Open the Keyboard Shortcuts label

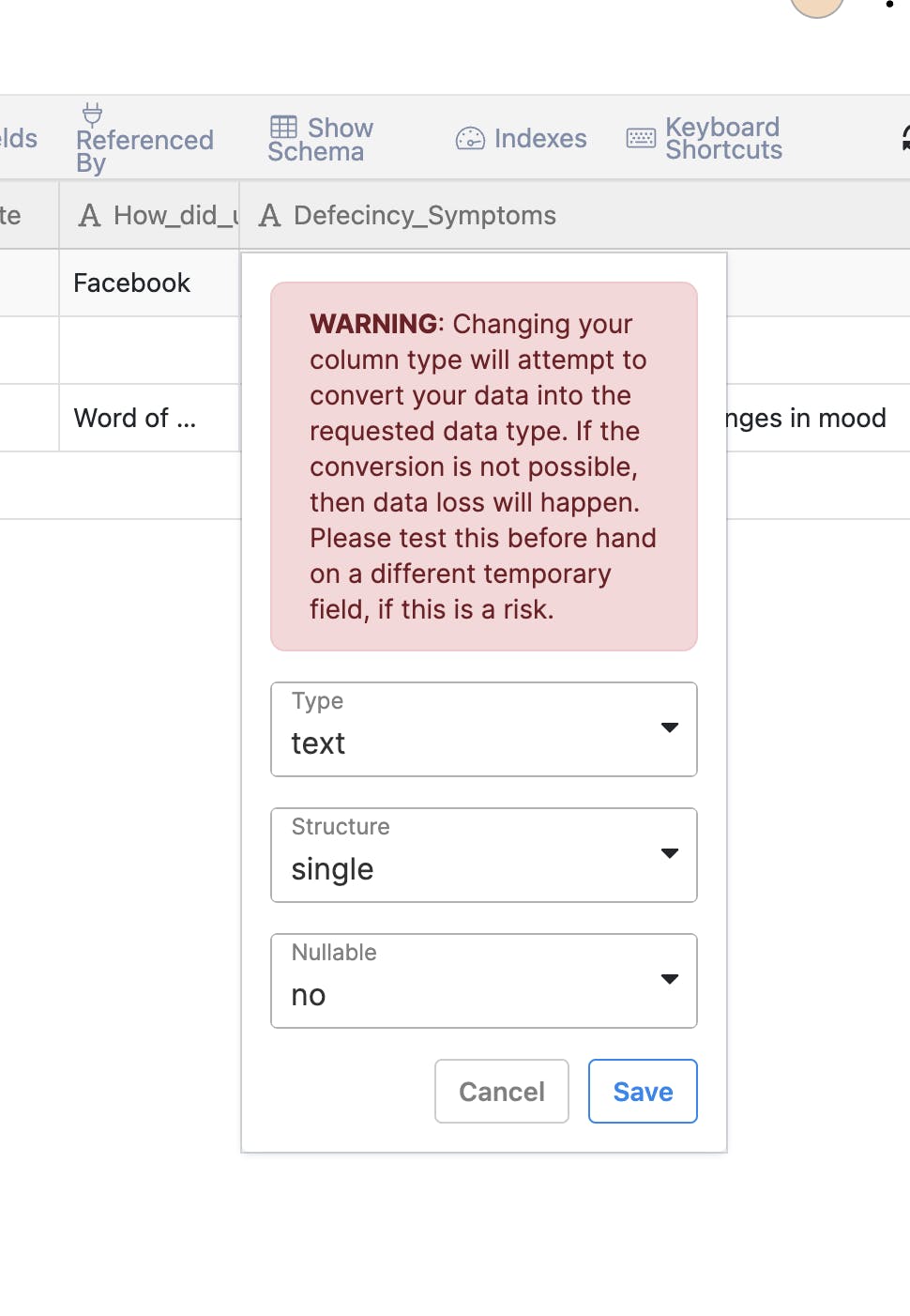pyautogui.click(x=723, y=139)
